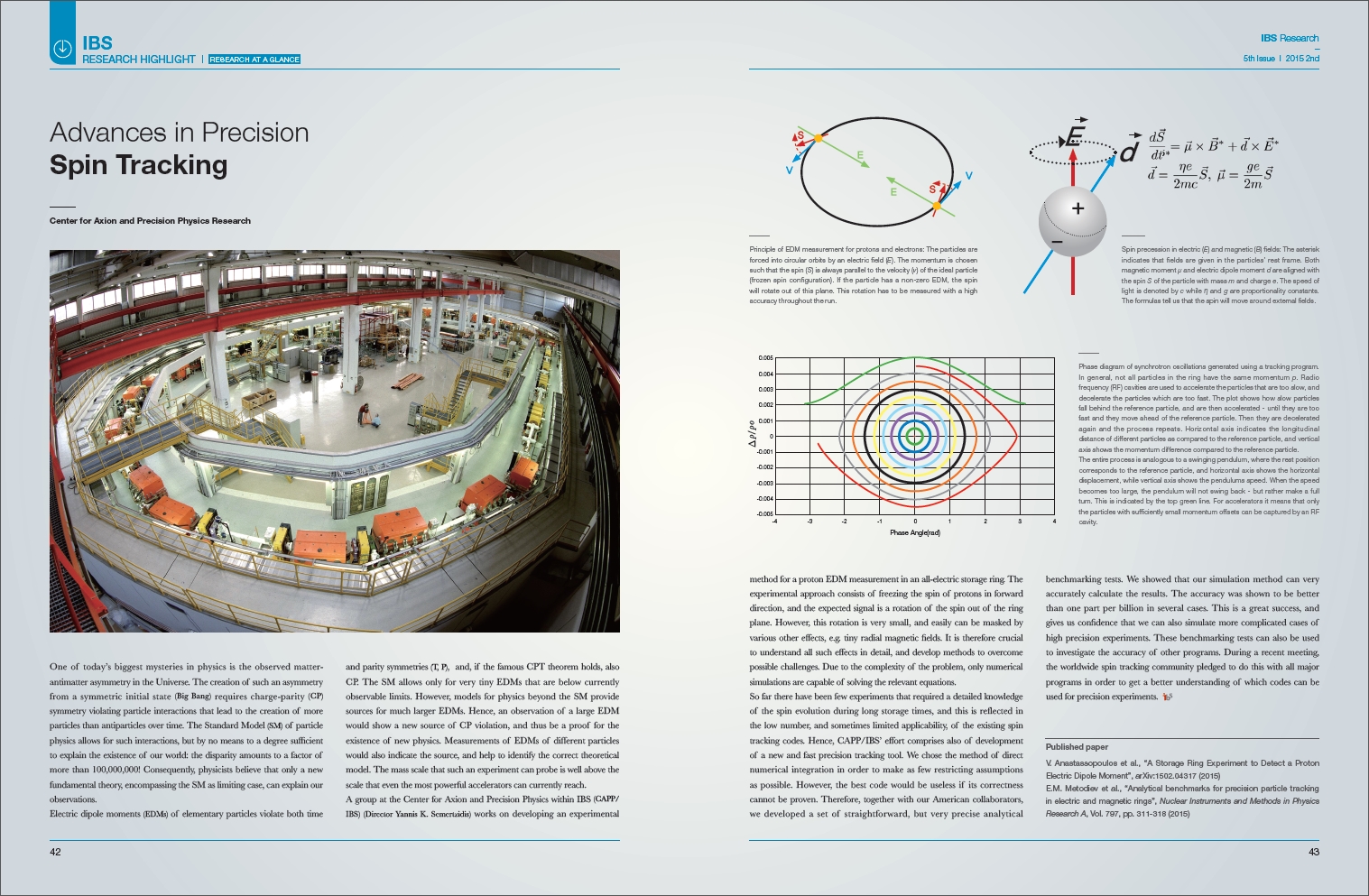
Task: Click the IBS logo text at top left
Action: coord(97,42)
